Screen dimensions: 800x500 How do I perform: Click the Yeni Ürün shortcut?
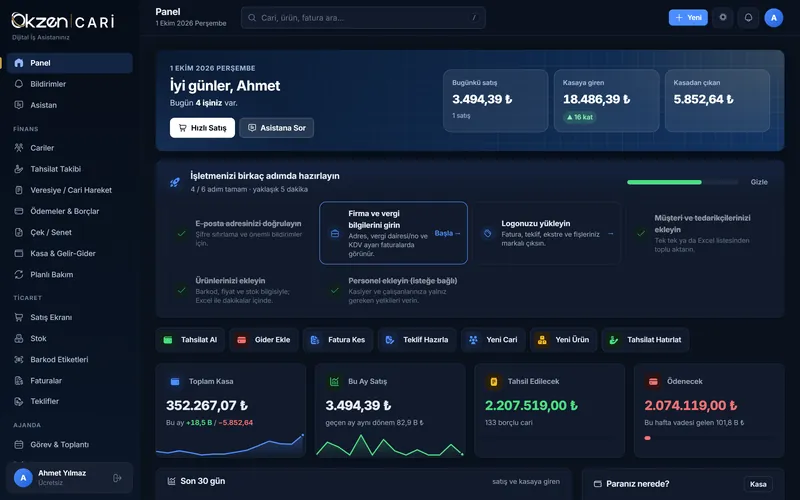[x=563, y=340]
